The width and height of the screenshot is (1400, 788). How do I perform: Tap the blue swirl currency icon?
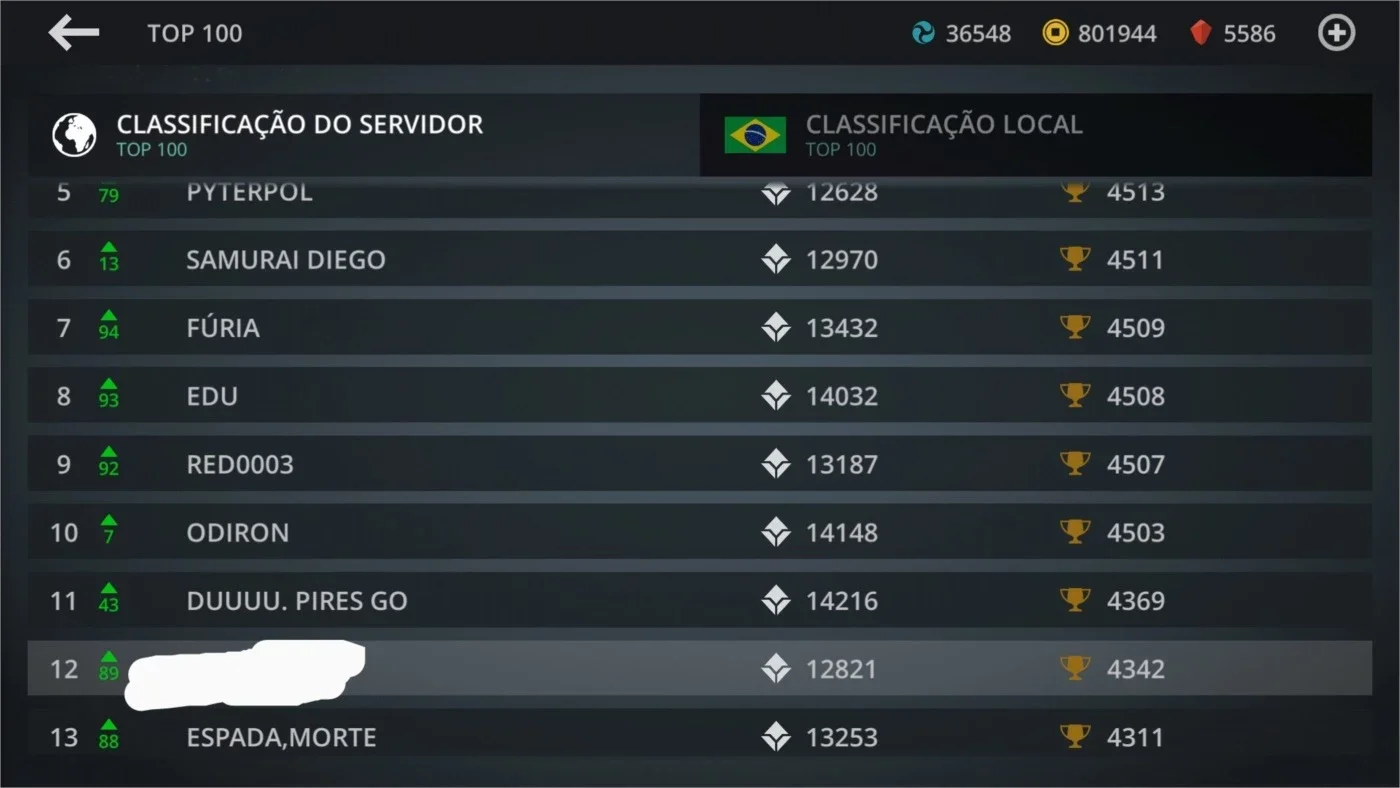(x=923, y=33)
